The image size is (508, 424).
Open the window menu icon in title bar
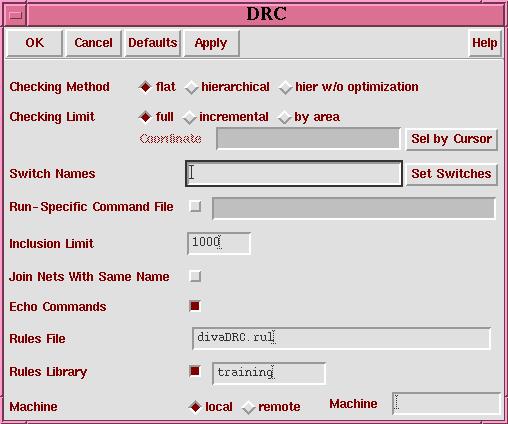15,15
